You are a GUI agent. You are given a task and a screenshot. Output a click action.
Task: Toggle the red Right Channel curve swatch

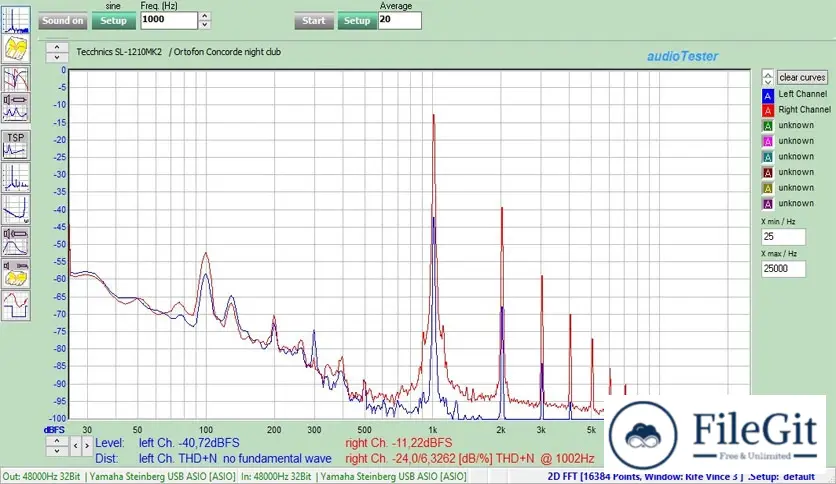(768, 110)
